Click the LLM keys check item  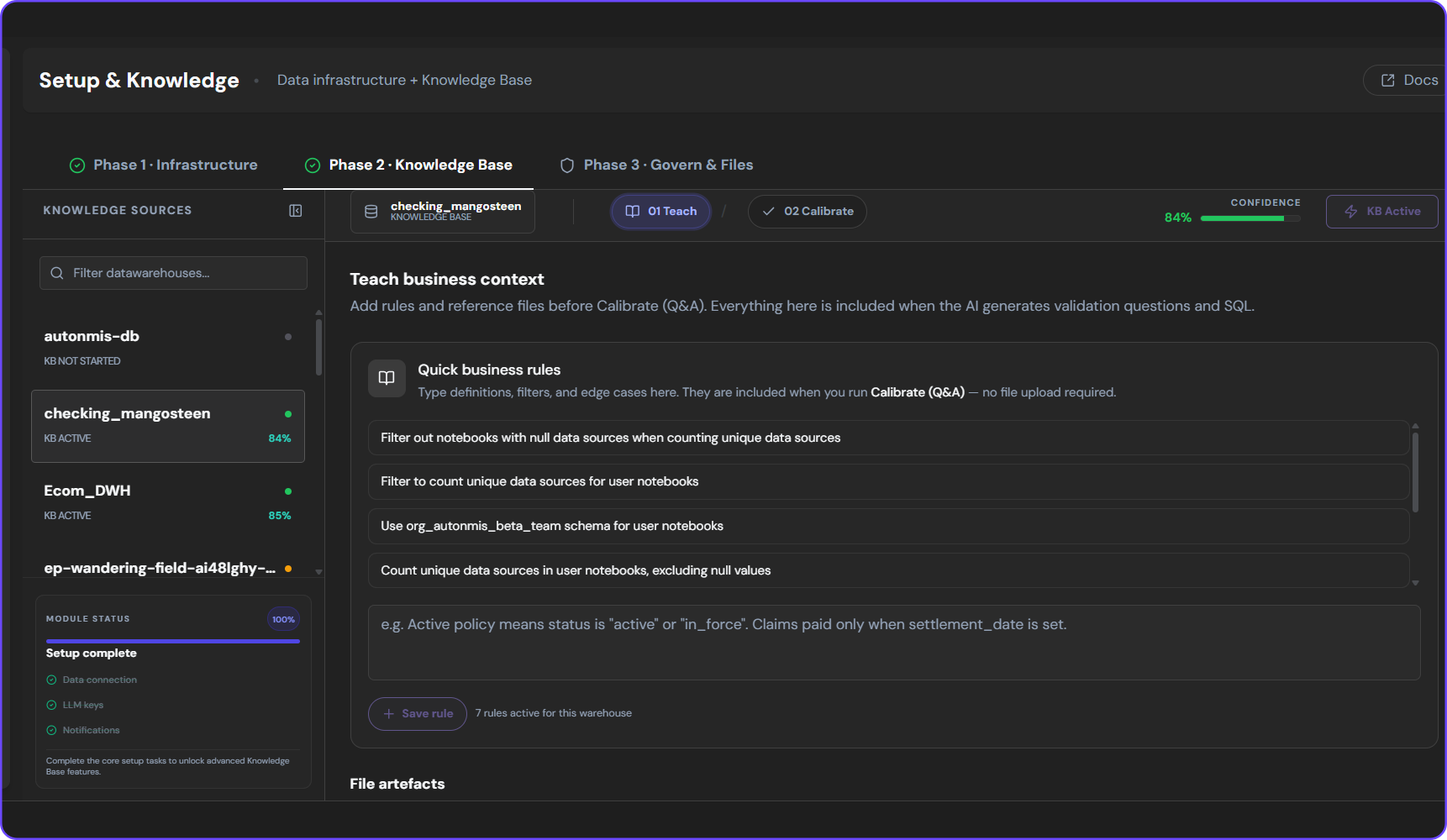coord(75,705)
